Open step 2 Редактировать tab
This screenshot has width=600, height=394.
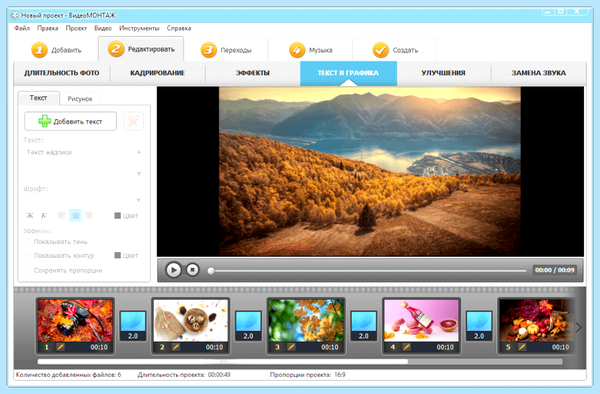pos(141,49)
